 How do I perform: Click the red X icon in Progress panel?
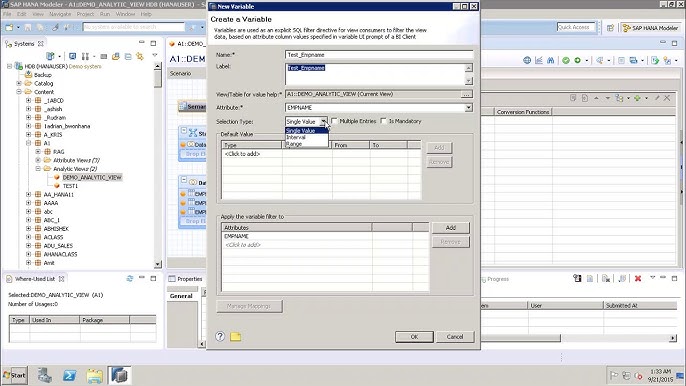pos(638,278)
